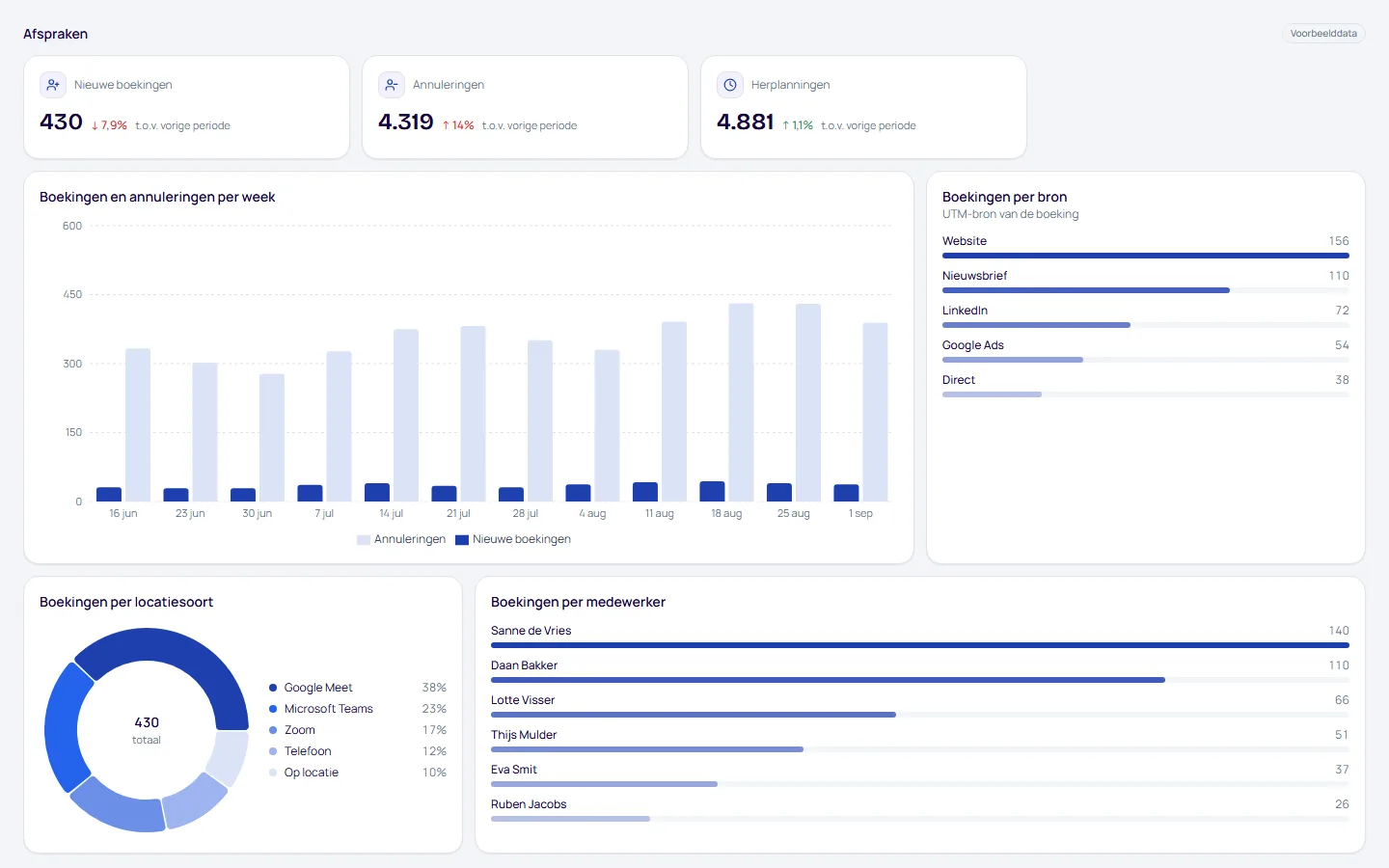Click the 4.881 reschedulings value

tap(746, 122)
